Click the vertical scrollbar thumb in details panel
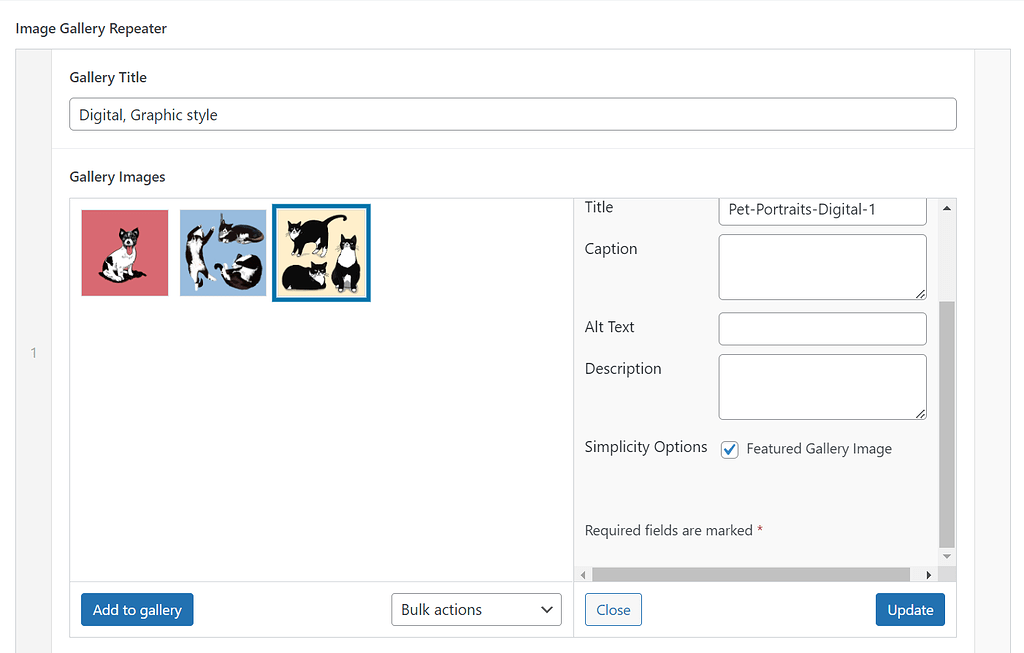The height and width of the screenshot is (653, 1024). (947, 424)
